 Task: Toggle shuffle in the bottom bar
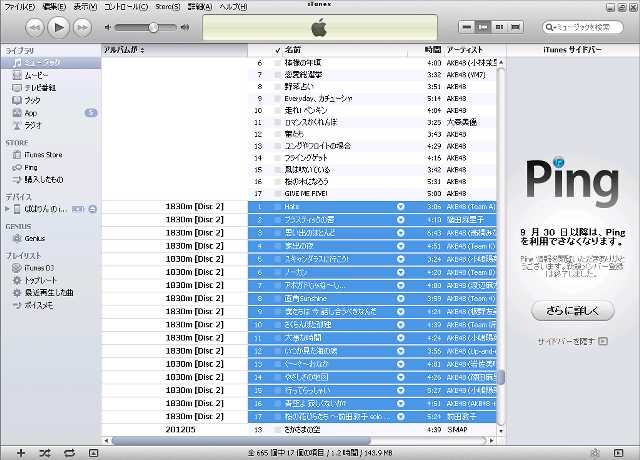(x=45, y=453)
